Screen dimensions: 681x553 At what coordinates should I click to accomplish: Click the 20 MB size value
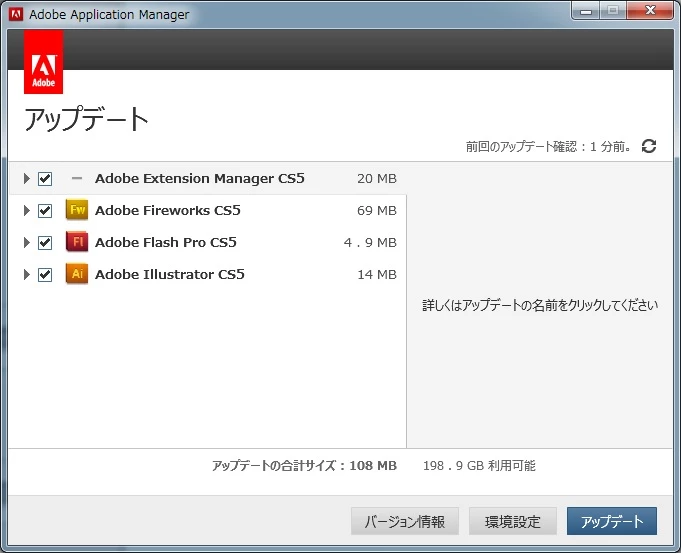pyautogui.click(x=377, y=179)
